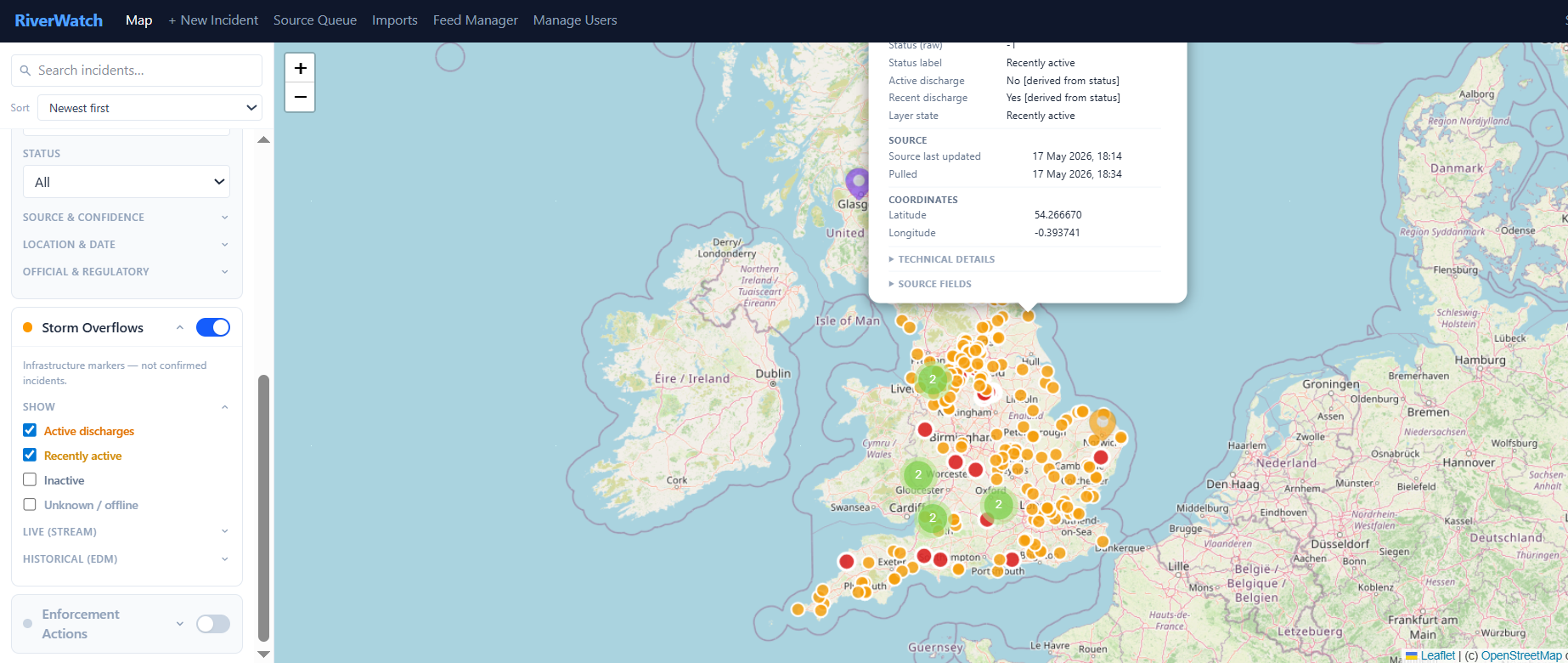This screenshot has width=1568, height=663.
Task: Click the sidebar scroll down arrow
Action: 263,654
